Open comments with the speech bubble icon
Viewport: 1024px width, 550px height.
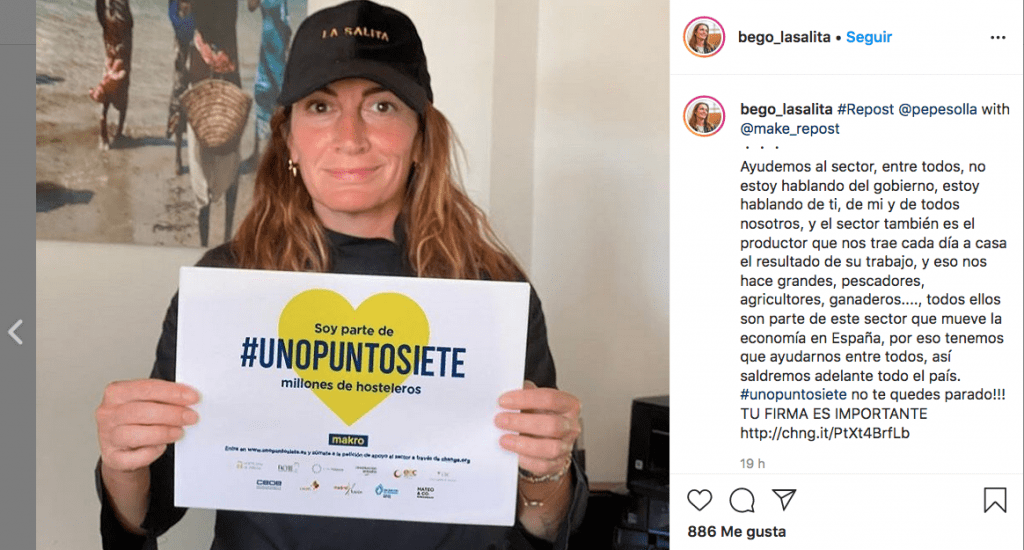click(742, 500)
